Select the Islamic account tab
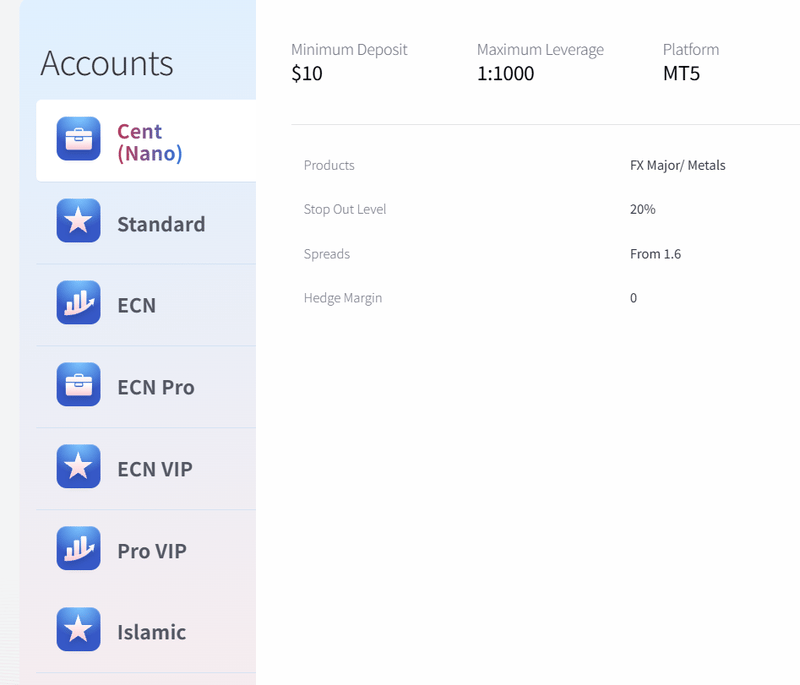800x685 pixels. coord(146,632)
